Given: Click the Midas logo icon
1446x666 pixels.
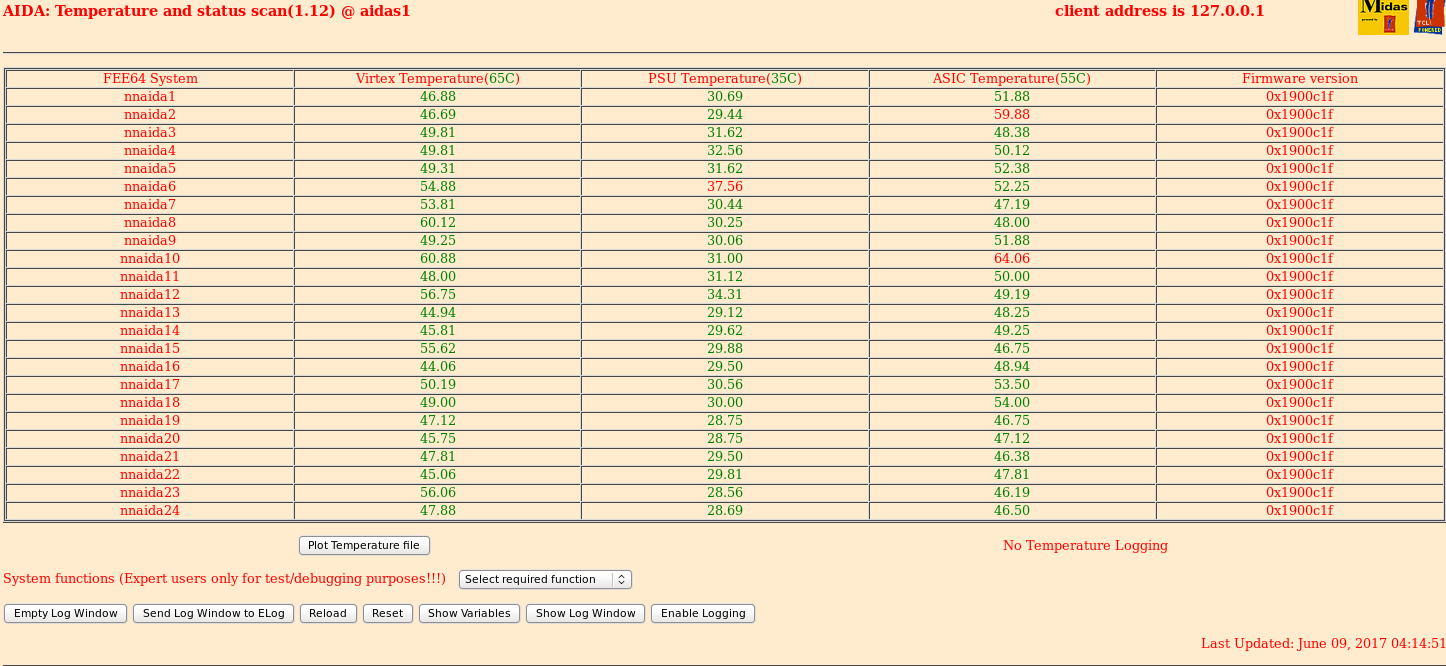Looking at the screenshot, I should pos(1383,17).
